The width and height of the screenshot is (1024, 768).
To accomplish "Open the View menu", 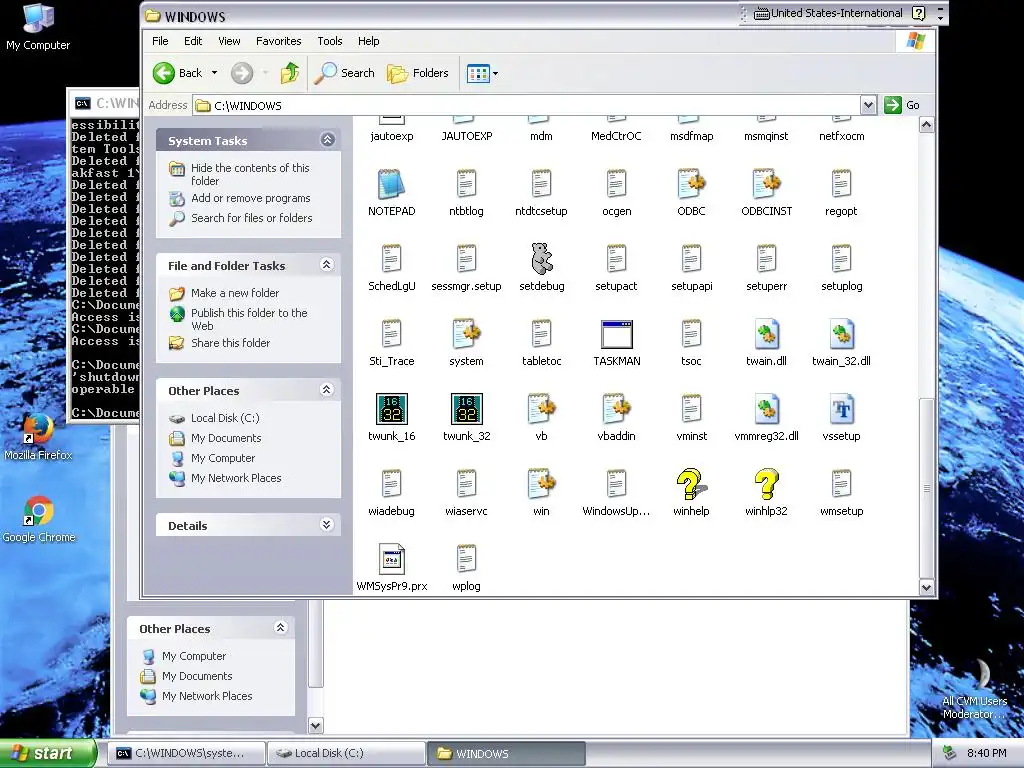I will coord(229,41).
